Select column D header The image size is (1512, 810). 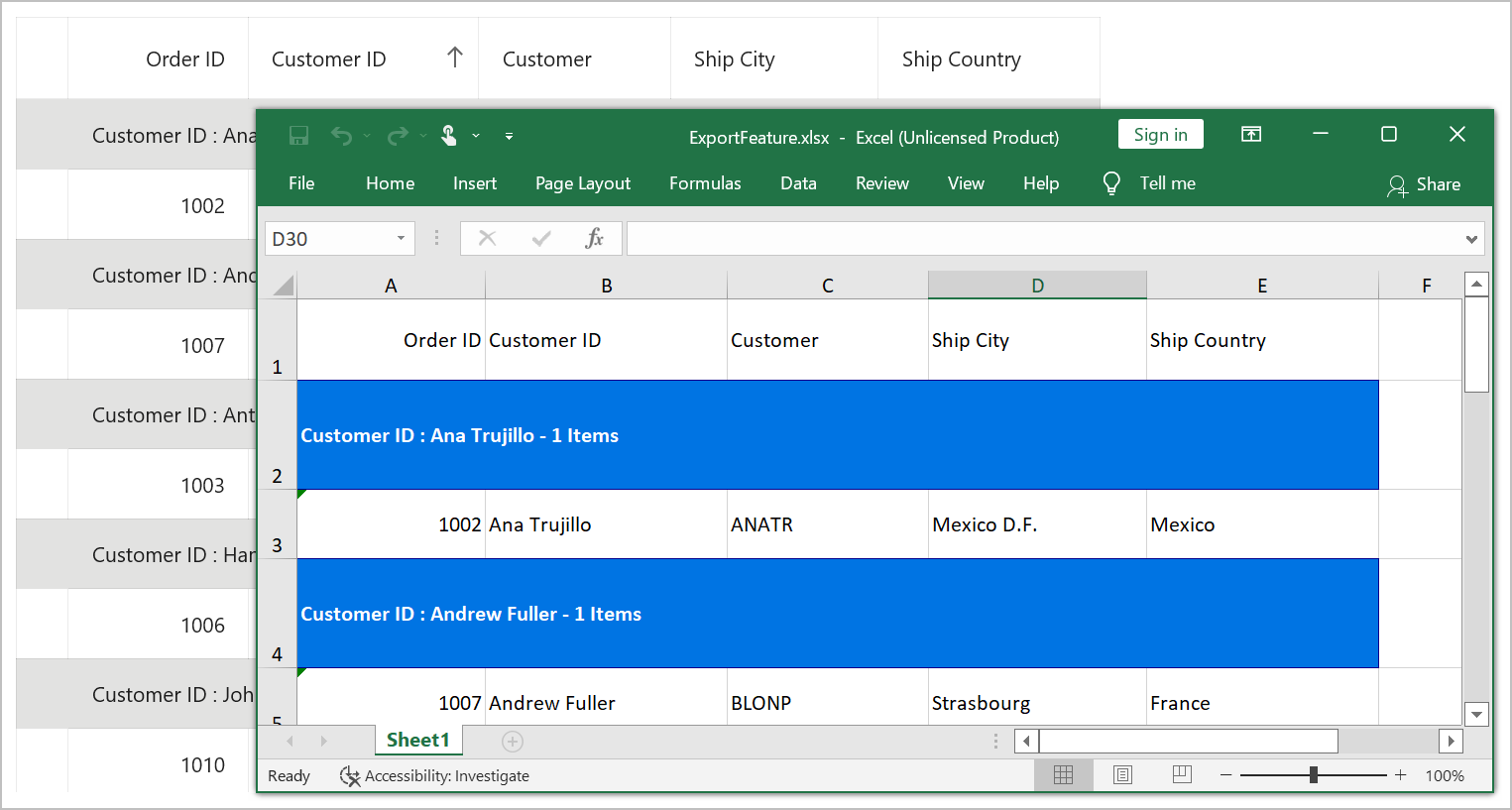coord(1037,286)
